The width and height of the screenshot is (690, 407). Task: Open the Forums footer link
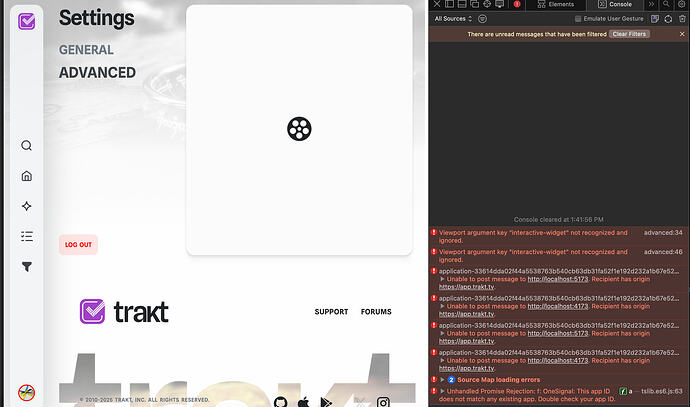coord(376,312)
